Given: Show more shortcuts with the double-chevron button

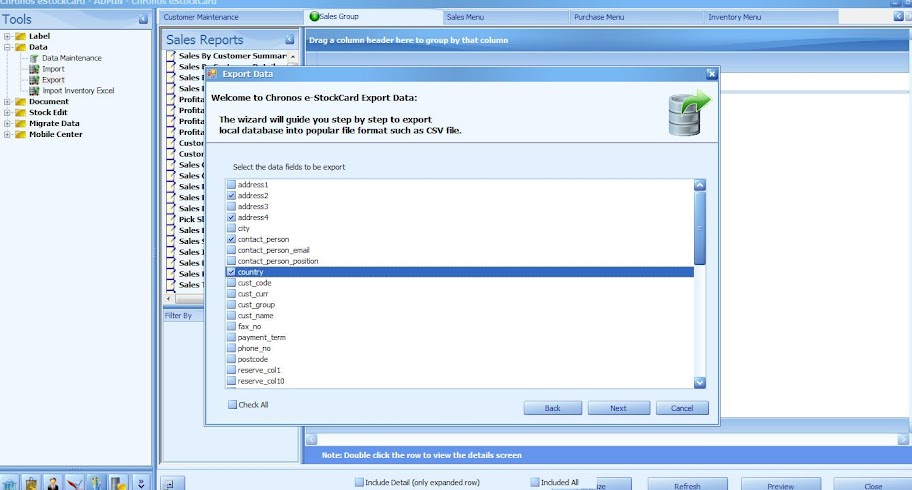Looking at the screenshot, I should 141,484.
